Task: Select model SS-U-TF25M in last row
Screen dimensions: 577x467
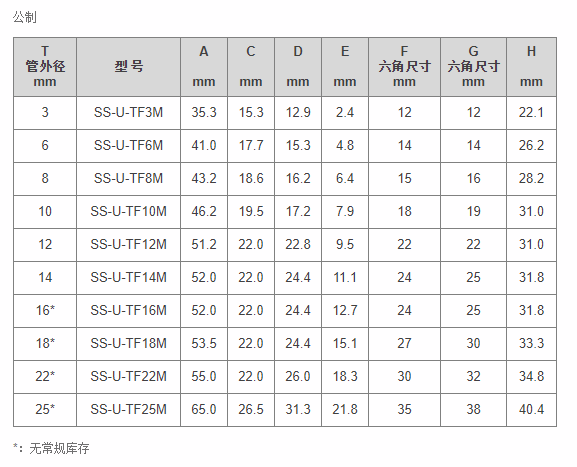Action: click(x=128, y=410)
